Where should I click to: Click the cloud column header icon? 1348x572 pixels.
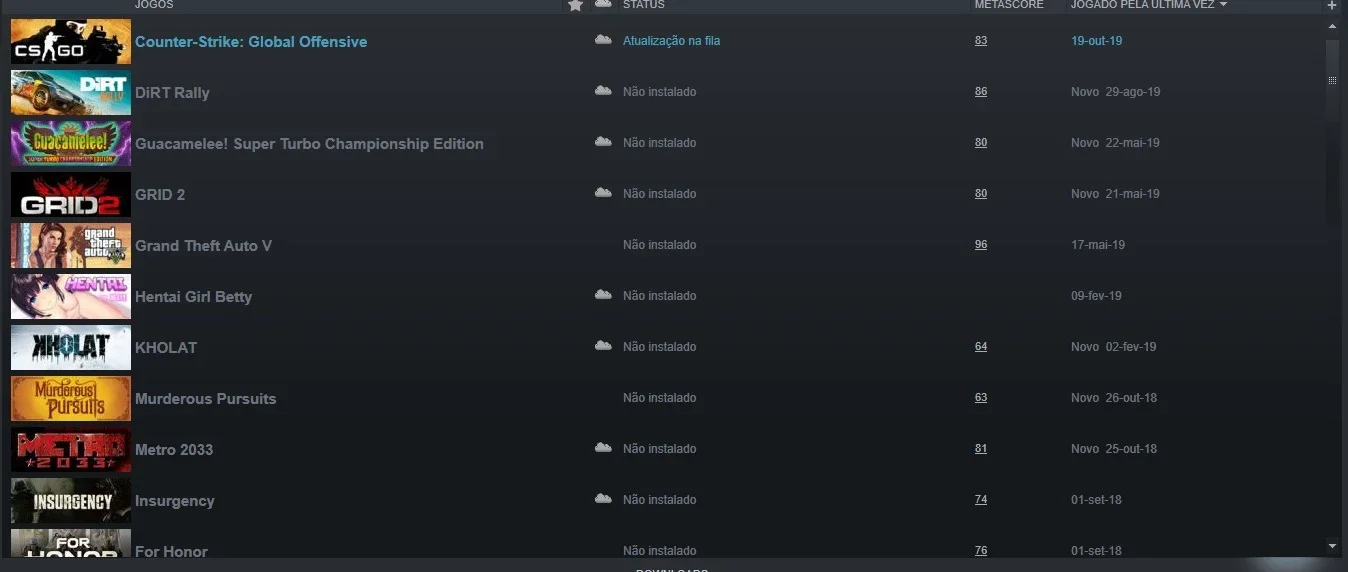[x=603, y=4]
